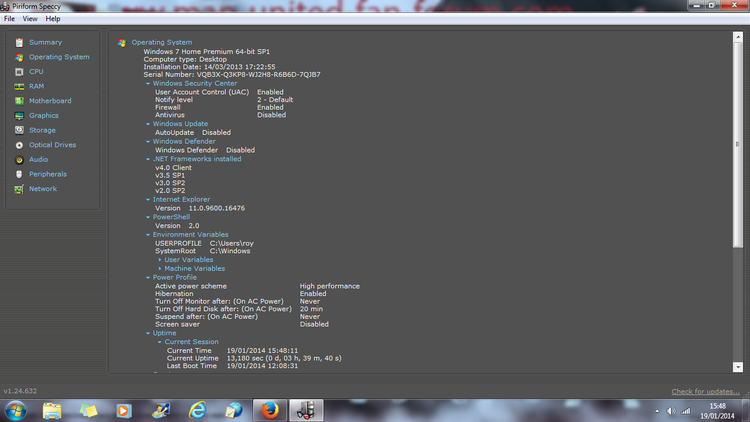Click the RAM module icon
This screenshot has width=750, height=422.
click(18, 86)
